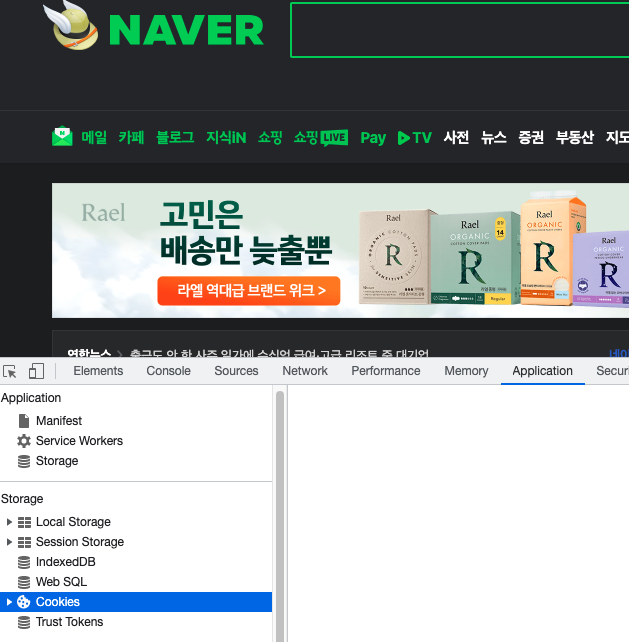Viewport: 629px width, 642px height.
Task: Switch to the Console tab
Action: 168,371
